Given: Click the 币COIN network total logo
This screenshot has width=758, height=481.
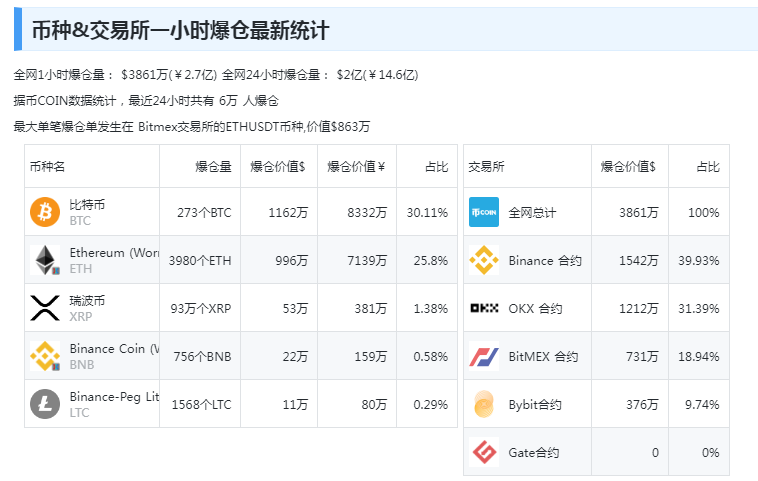Looking at the screenshot, I should click(484, 212).
